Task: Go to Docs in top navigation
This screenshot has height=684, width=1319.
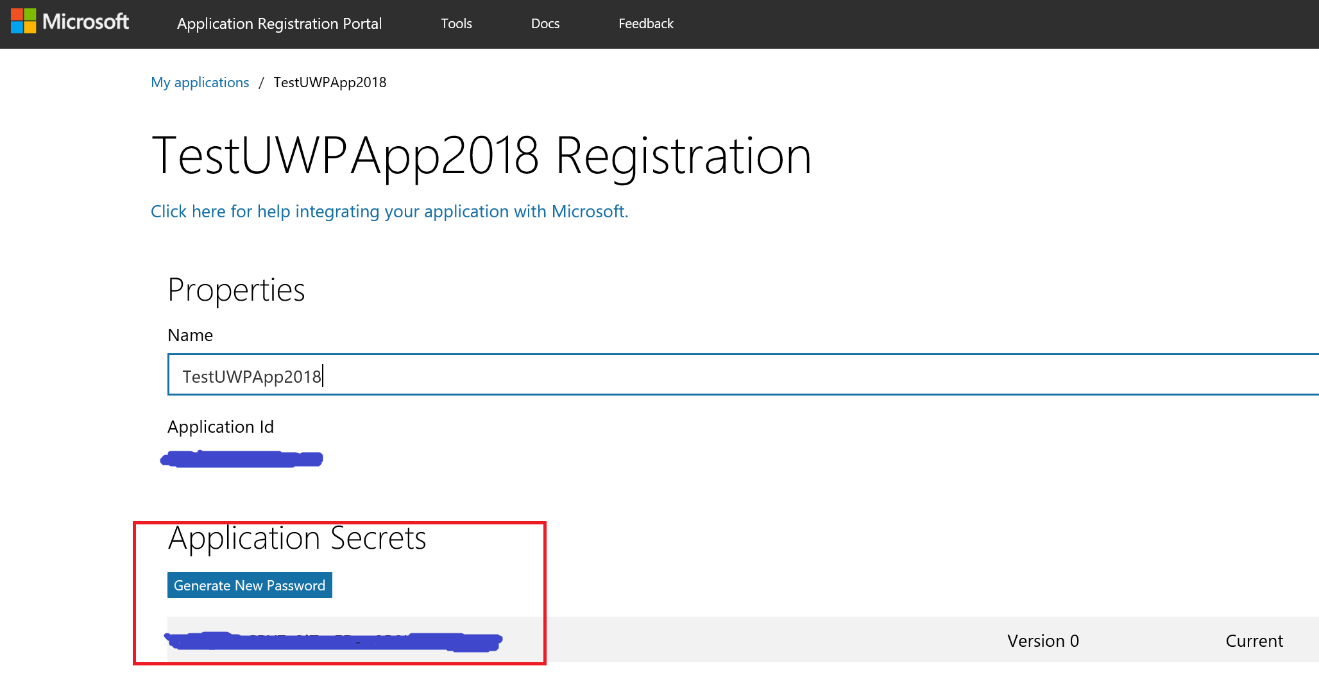Action: pyautogui.click(x=545, y=23)
